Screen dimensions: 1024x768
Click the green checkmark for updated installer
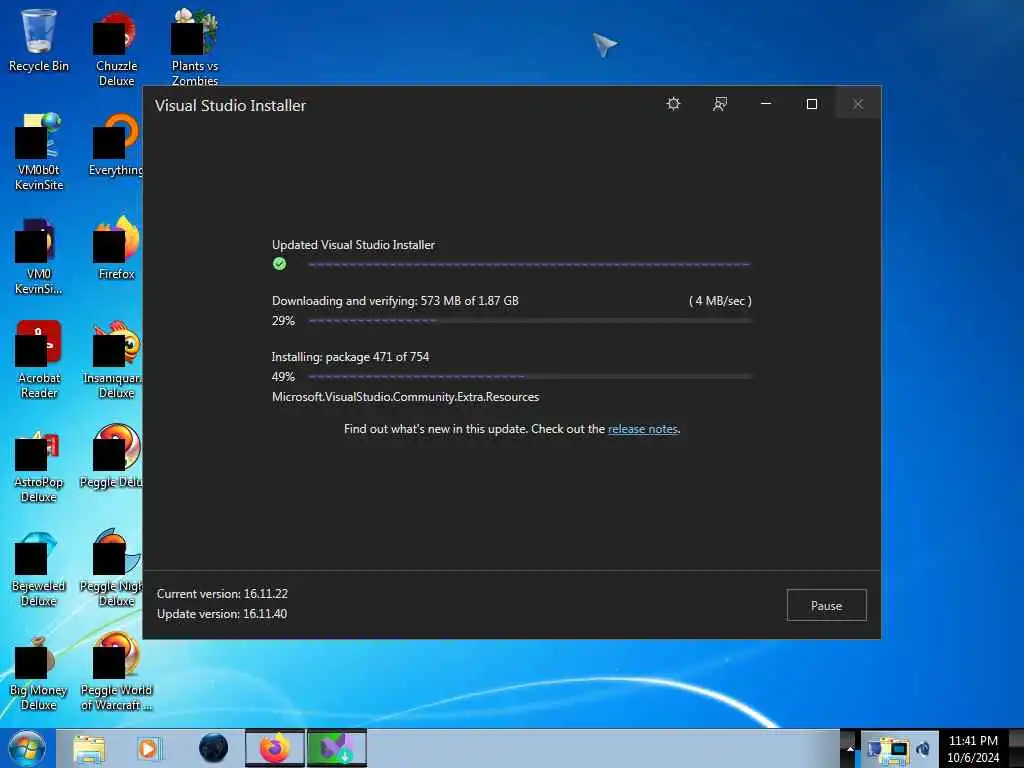pyautogui.click(x=280, y=264)
